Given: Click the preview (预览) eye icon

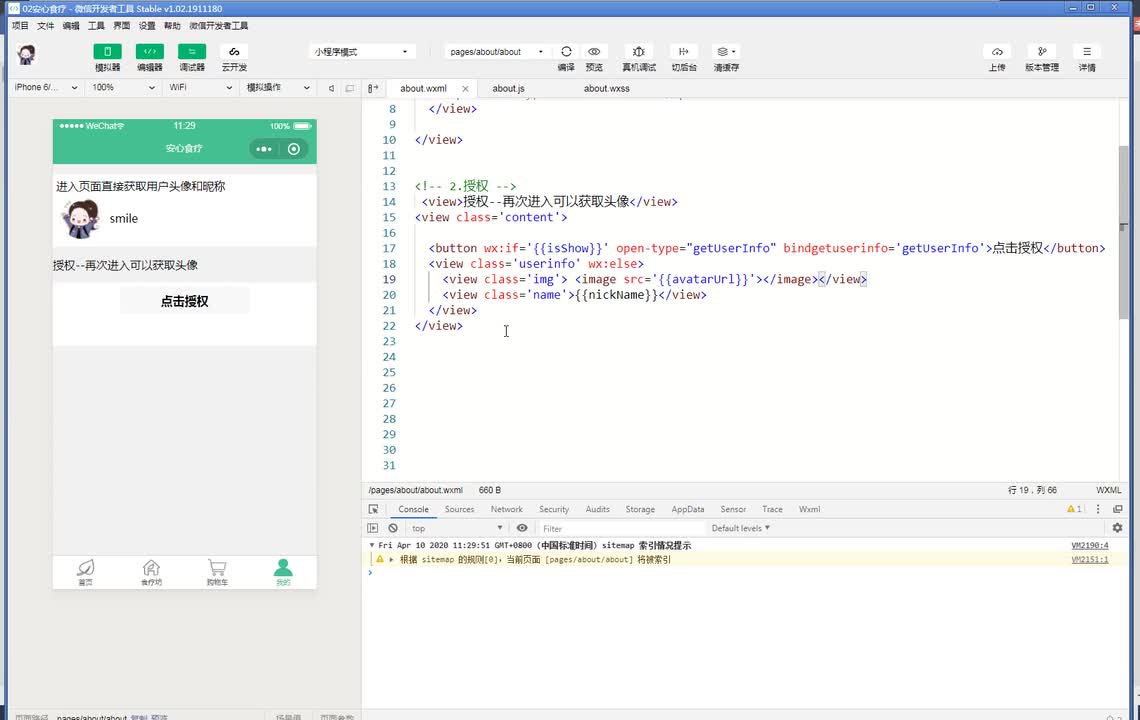Looking at the screenshot, I should [x=594, y=52].
